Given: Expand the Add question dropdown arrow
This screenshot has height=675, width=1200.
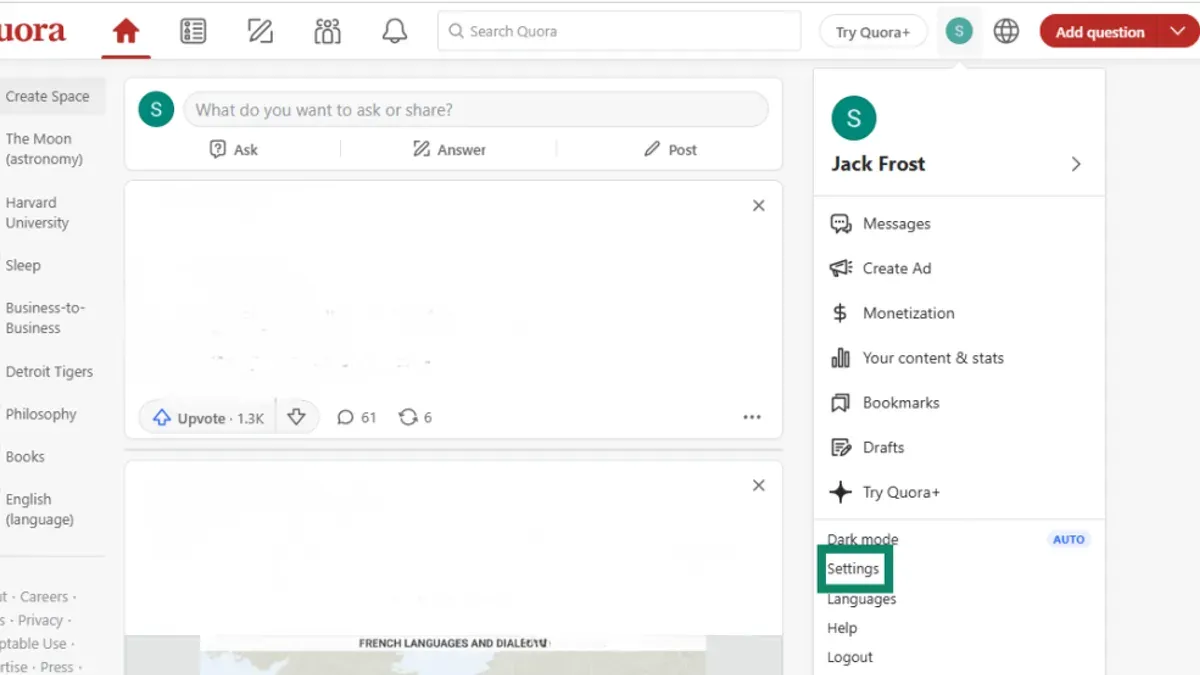Looking at the screenshot, I should tap(1178, 32).
